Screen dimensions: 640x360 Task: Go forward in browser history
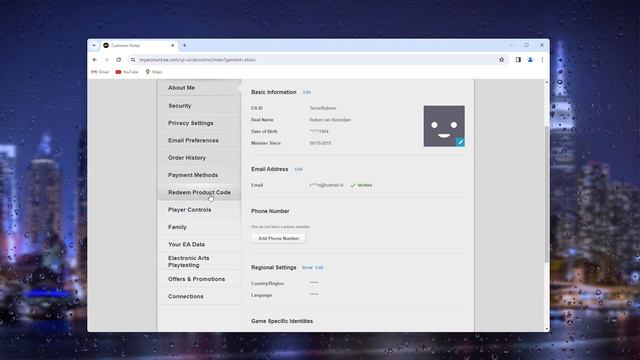click(x=107, y=60)
